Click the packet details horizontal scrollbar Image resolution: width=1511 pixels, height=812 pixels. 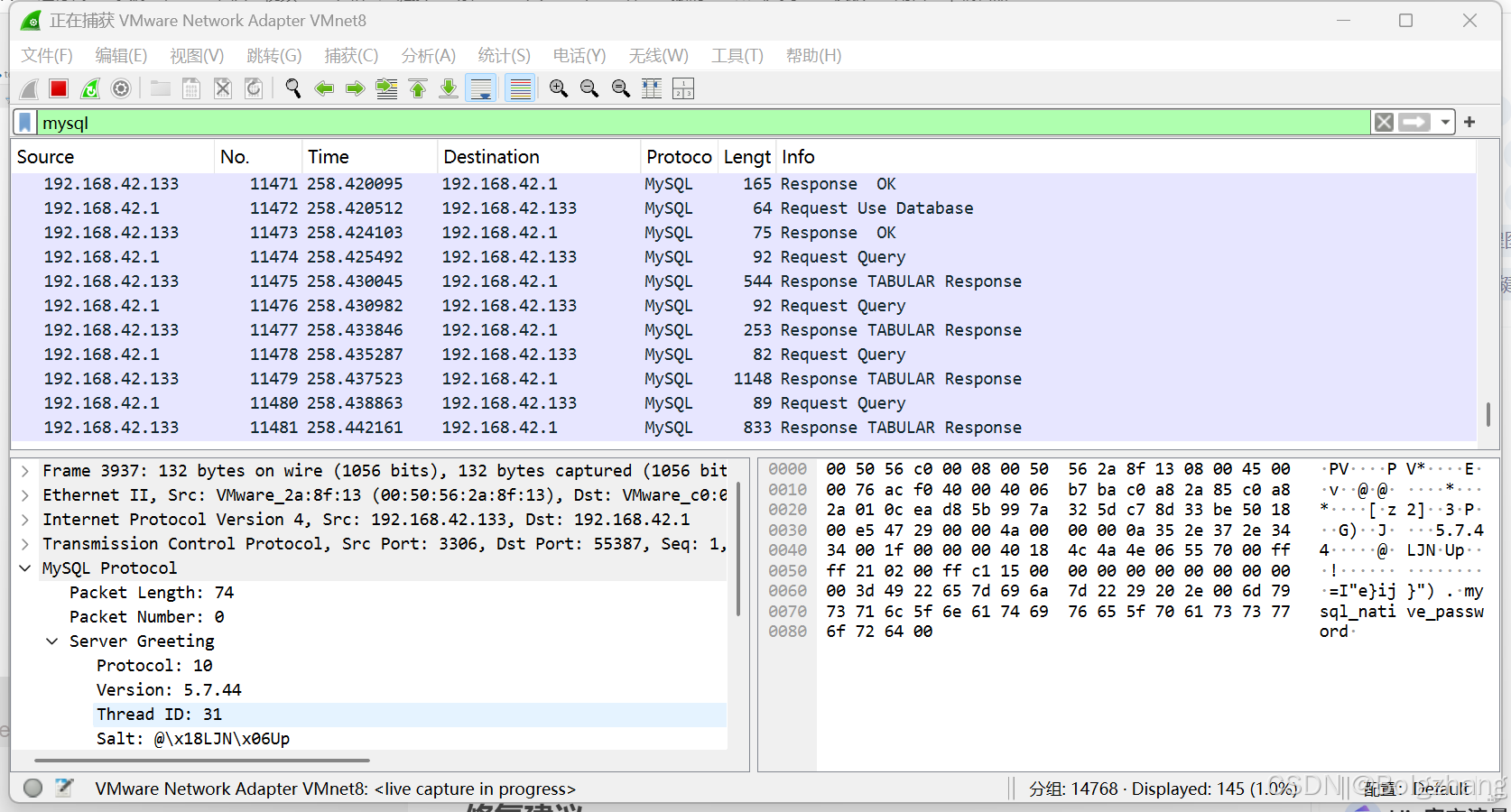pyautogui.click(x=202, y=761)
